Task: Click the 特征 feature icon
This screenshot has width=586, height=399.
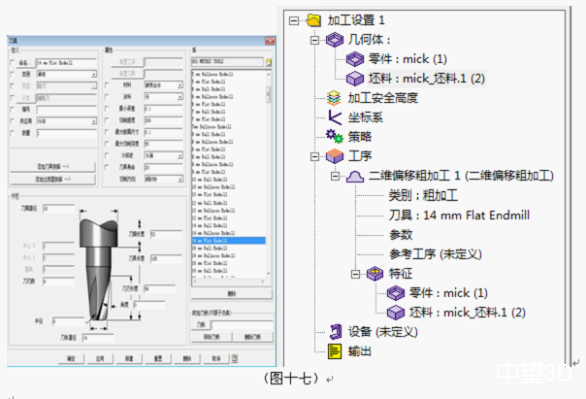Action: pos(375,273)
